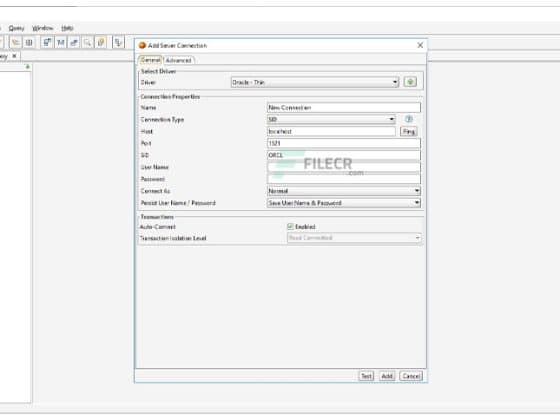Click the blue link-shaped toolbar icon

point(74,42)
